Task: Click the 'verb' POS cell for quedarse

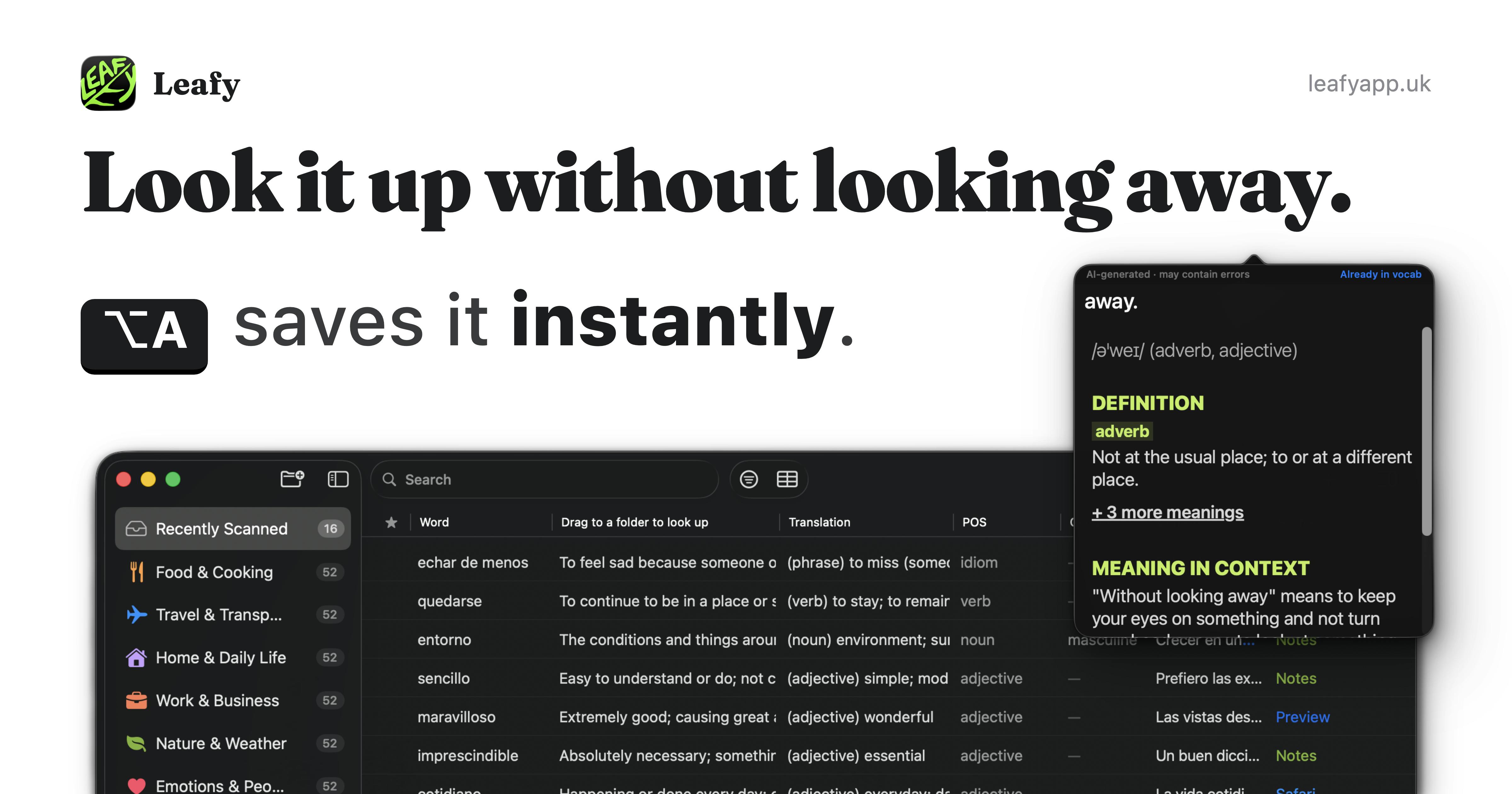Action: point(976,601)
